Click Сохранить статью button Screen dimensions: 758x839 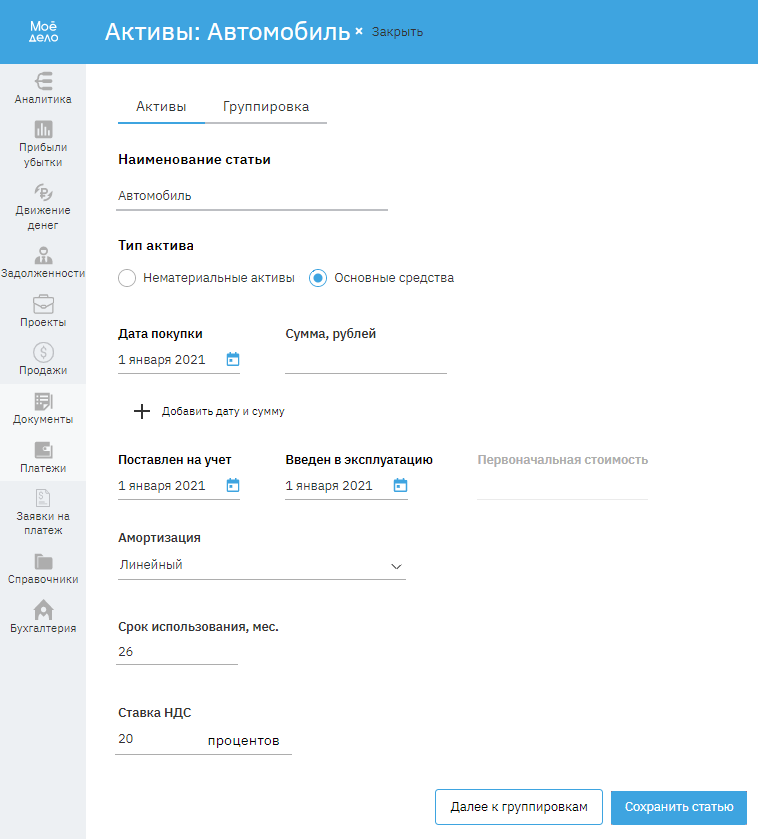coord(679,807)
